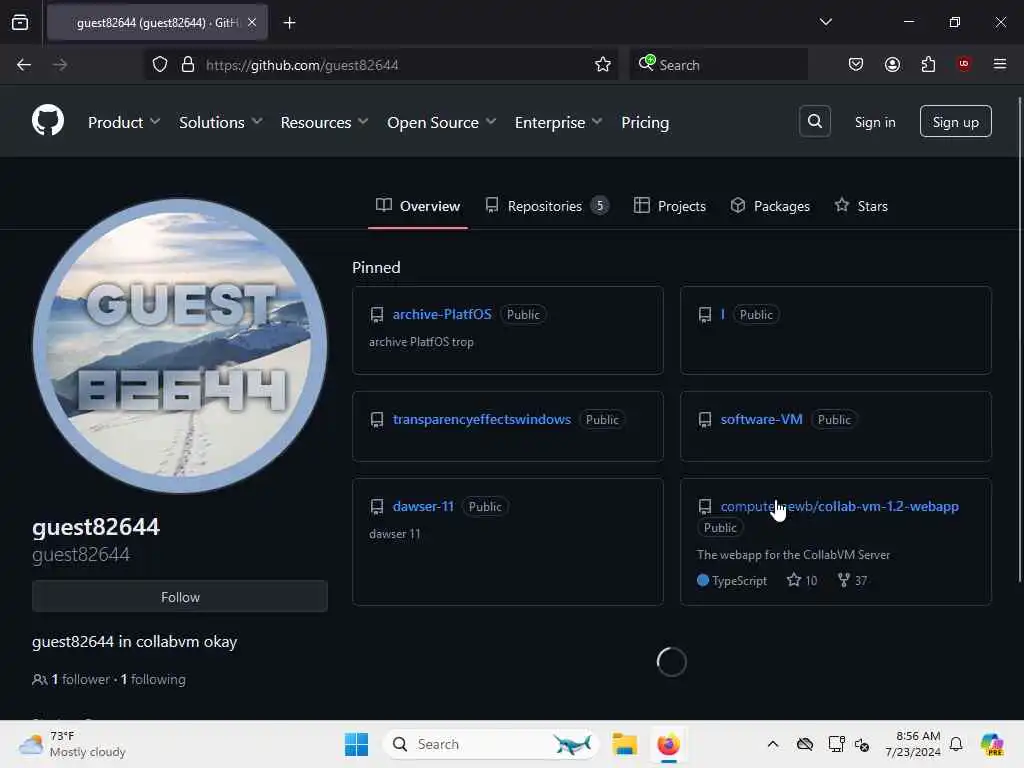Select the Overview profile tab
The image size is (1024, 768).
coord(418,206)
